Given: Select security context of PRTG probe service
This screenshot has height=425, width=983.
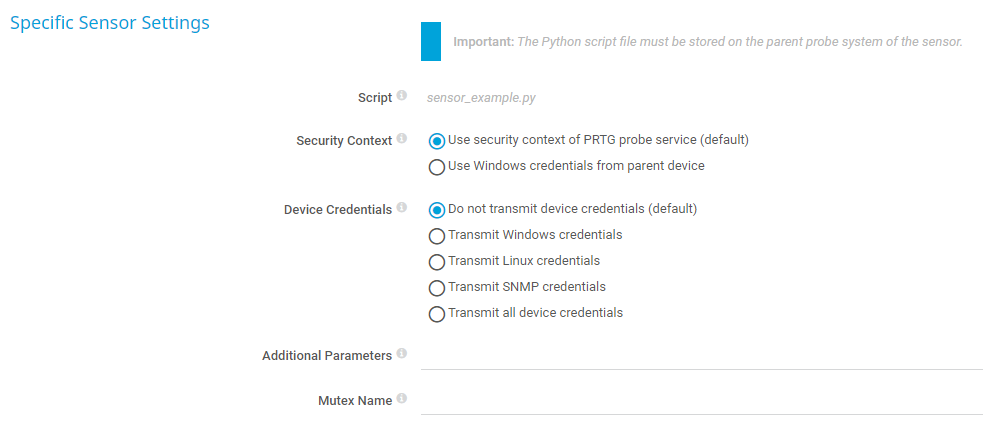Looking at the screenshot, I should [436, 141].
